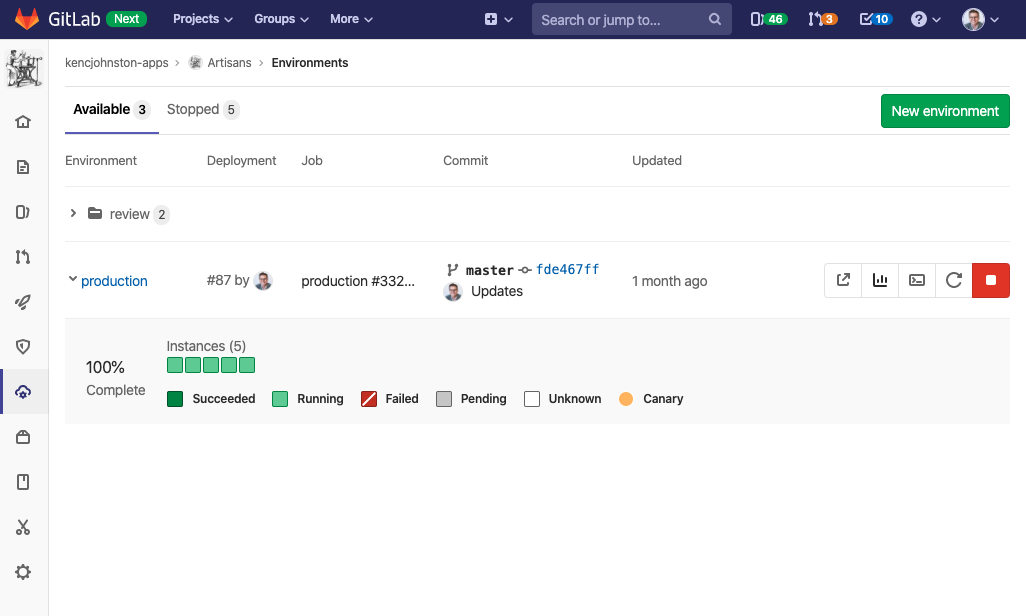
Task: Click the Pending legend color swatch
Action: (444, 399)
